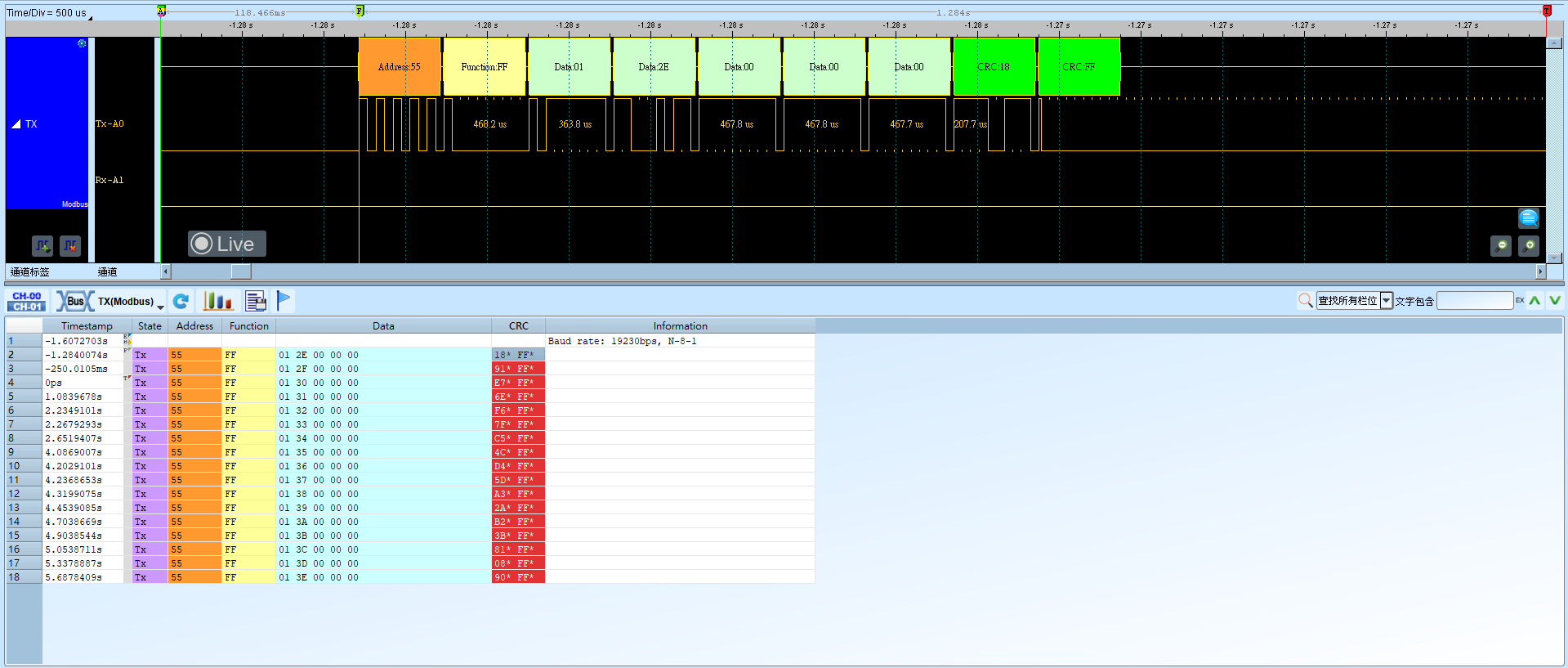Find next match with down arrow

point(1555,301)
